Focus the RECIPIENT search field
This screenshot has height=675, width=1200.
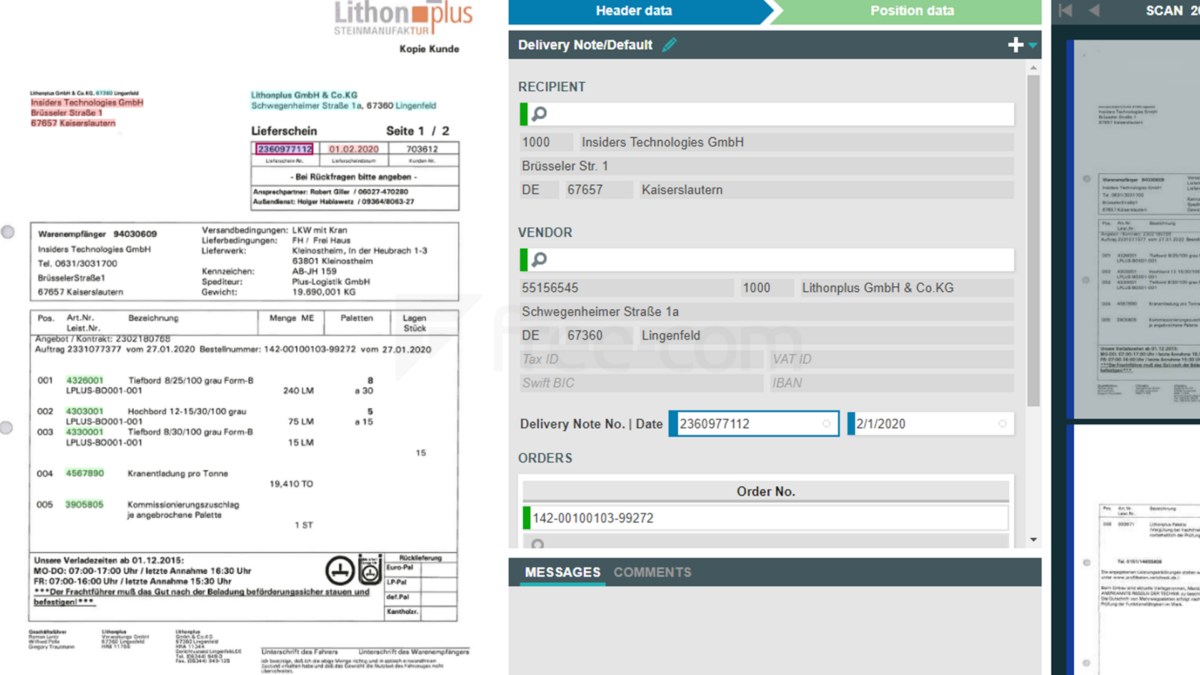[767, 114]
